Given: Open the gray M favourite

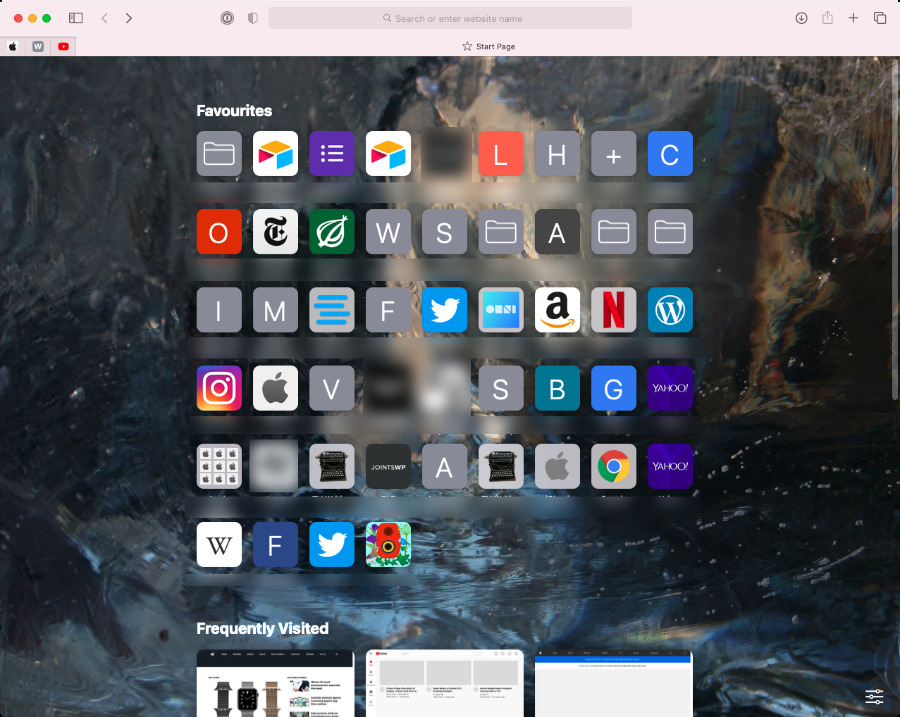Looking at the screenshot, I should click(276, 310).
